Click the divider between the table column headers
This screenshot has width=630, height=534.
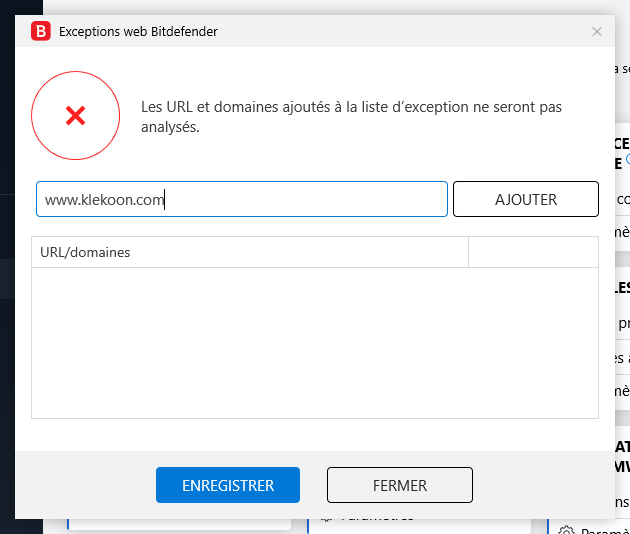pyautogui.click(x=468, y=252)
